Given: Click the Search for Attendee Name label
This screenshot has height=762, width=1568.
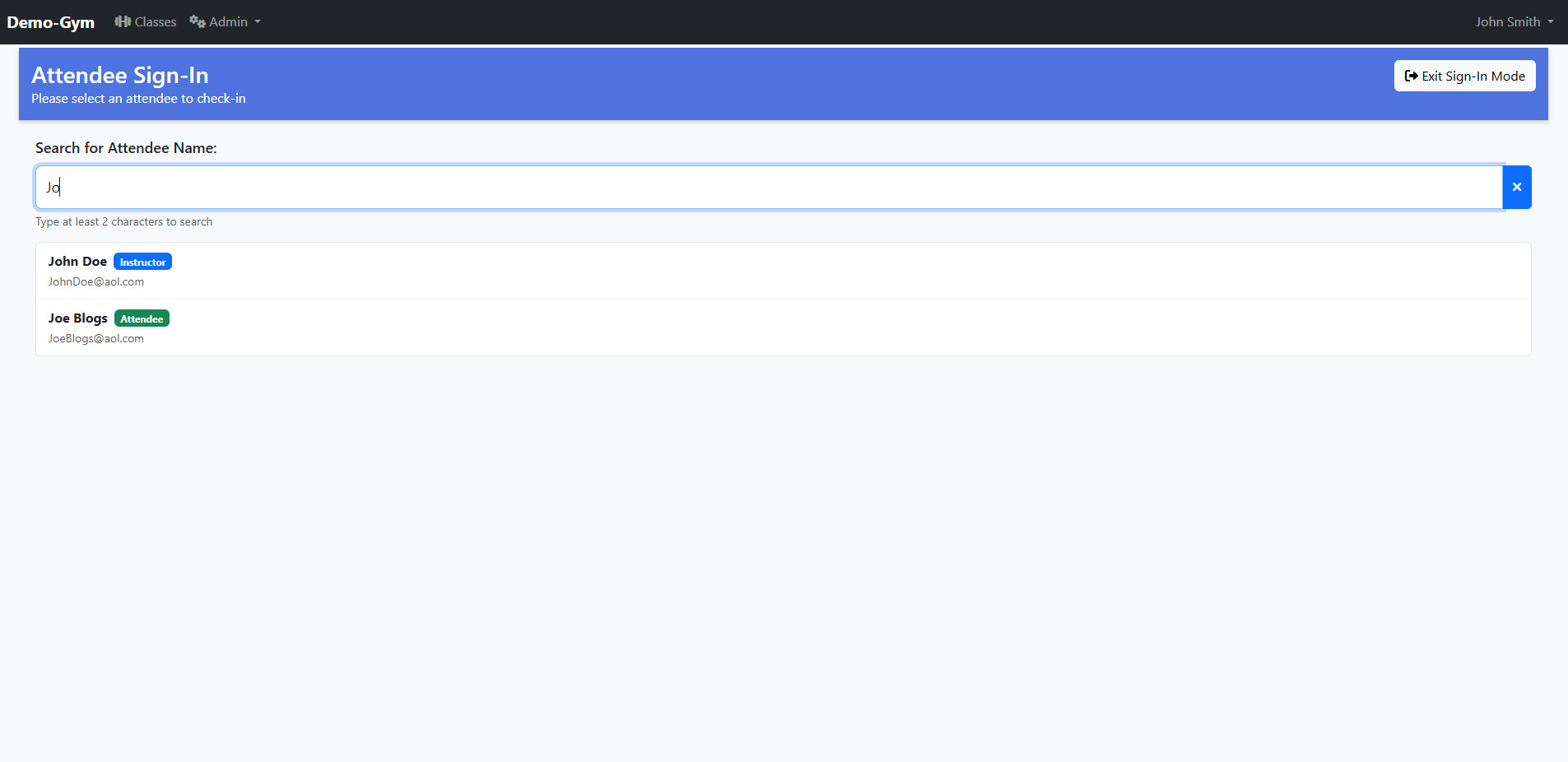Looking at the screenshot, I should [126, 148].
